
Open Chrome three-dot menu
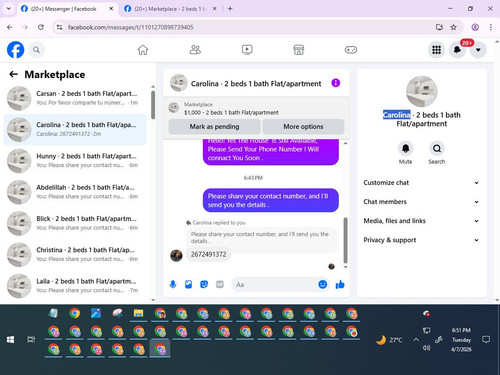(x=491, y=27)
